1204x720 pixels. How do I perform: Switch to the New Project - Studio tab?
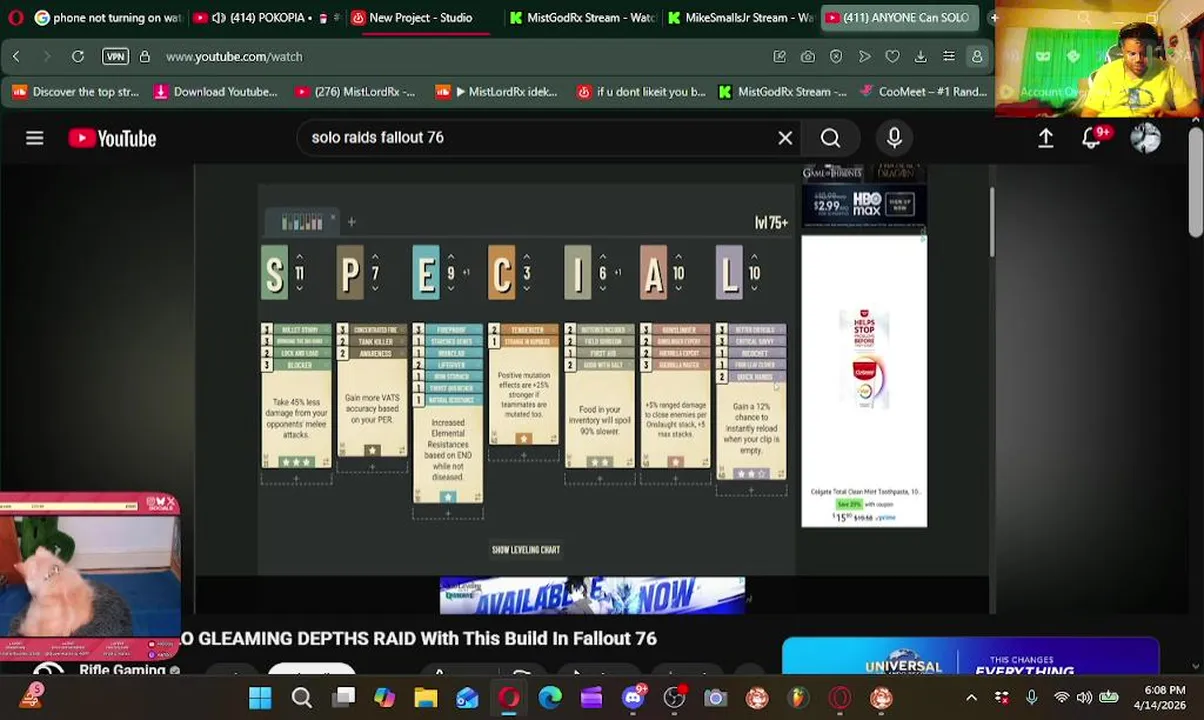pos(420,17)
